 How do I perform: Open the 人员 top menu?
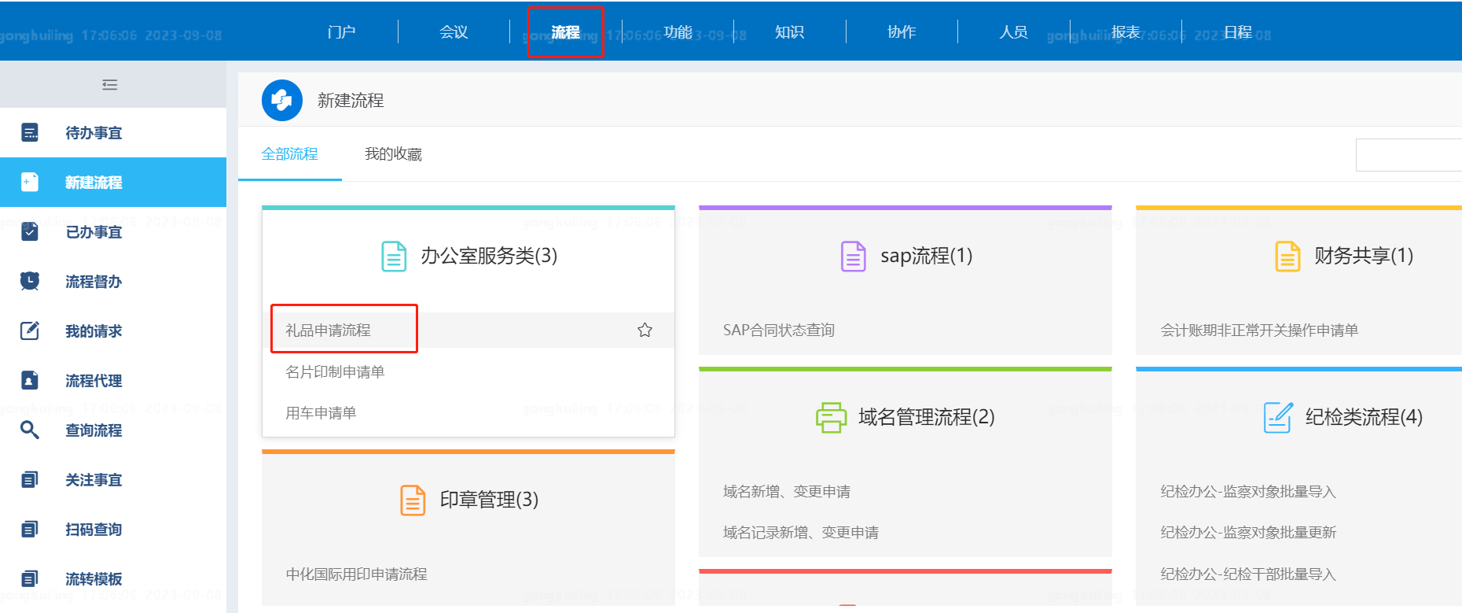(1014, 32)
